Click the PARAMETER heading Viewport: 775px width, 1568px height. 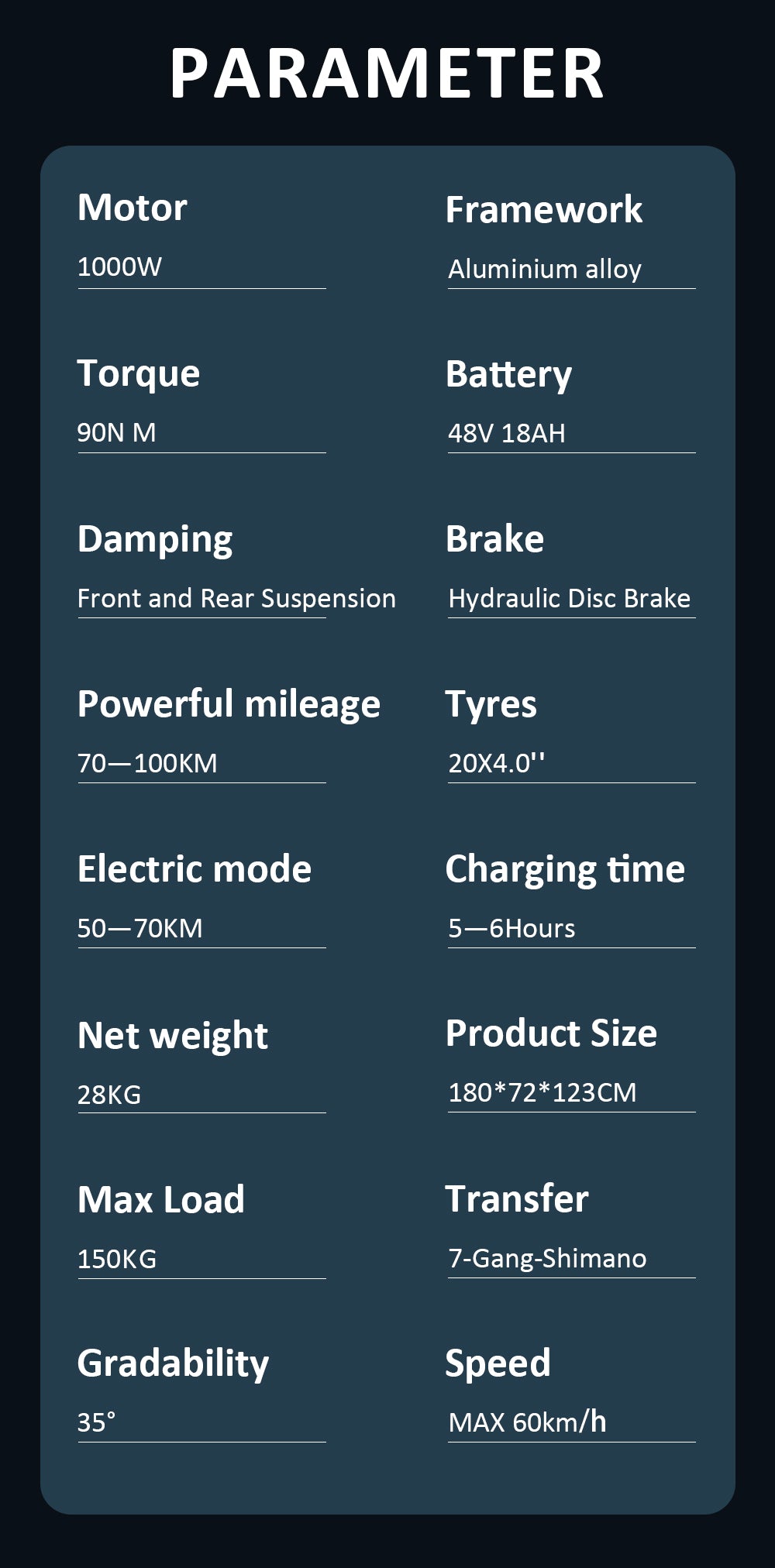coord(387,74)
